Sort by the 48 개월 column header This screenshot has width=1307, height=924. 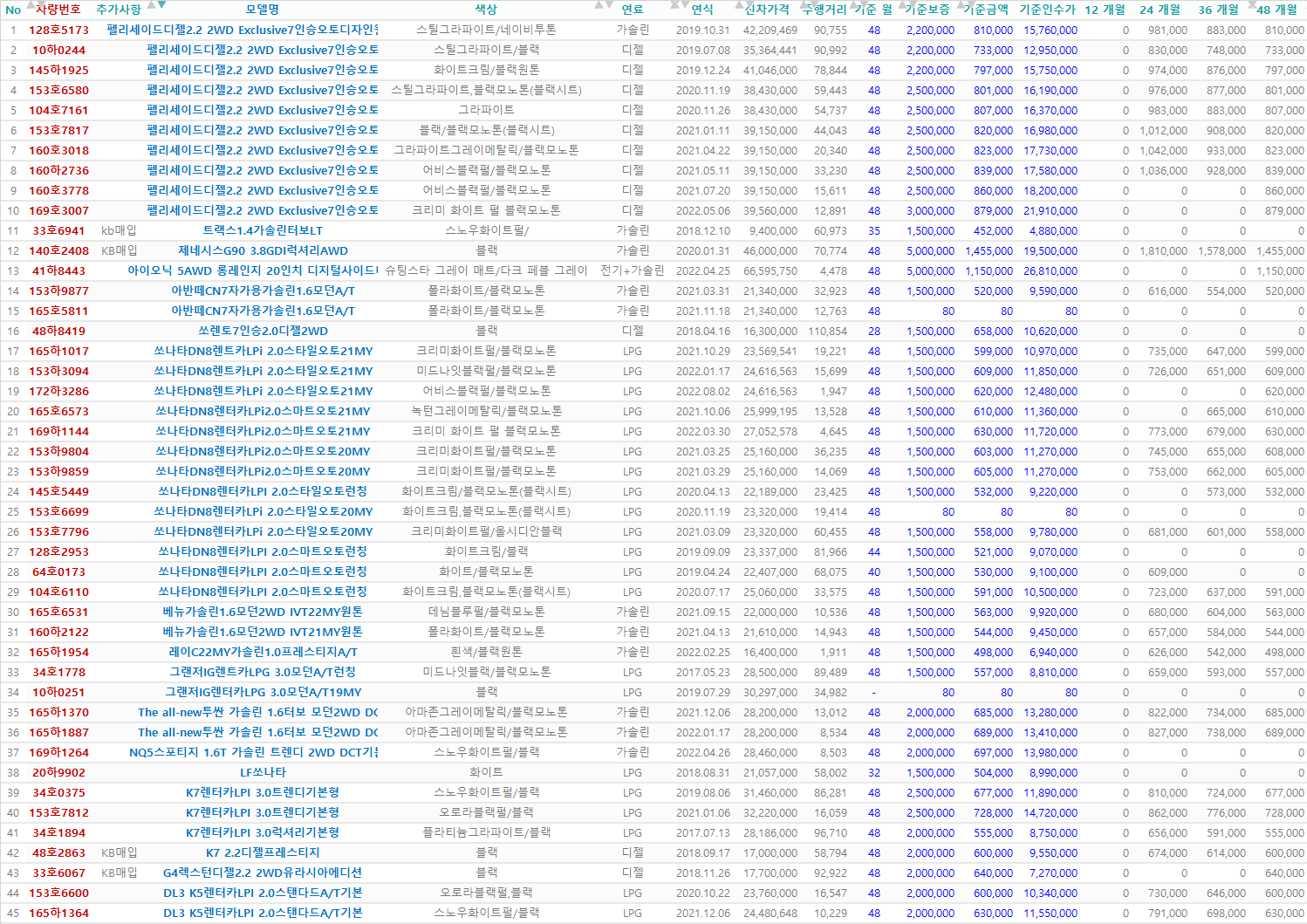pos(1277,10)
